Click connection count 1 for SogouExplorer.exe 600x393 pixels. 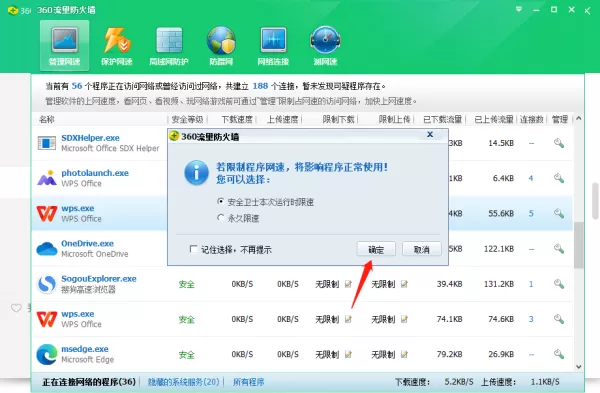point(531,284)
